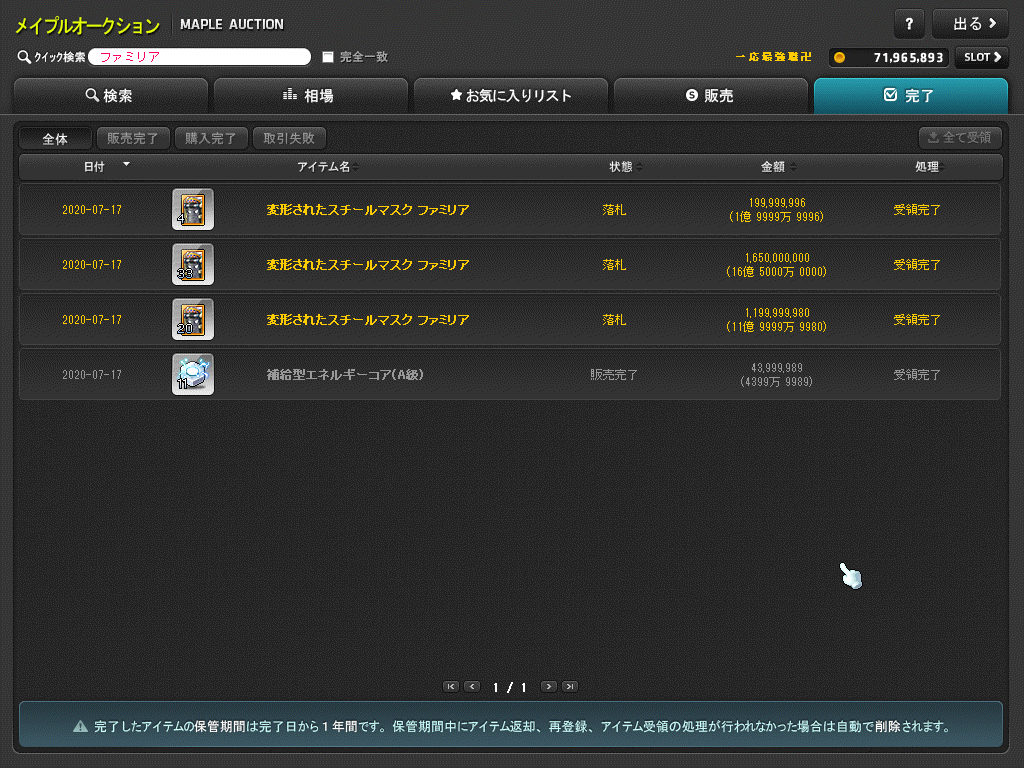Viewport: 1024px width, 768px height.
Task: Click 受領完了 in the energy core row
Action: pyautogui.click(x=917, y=375)
